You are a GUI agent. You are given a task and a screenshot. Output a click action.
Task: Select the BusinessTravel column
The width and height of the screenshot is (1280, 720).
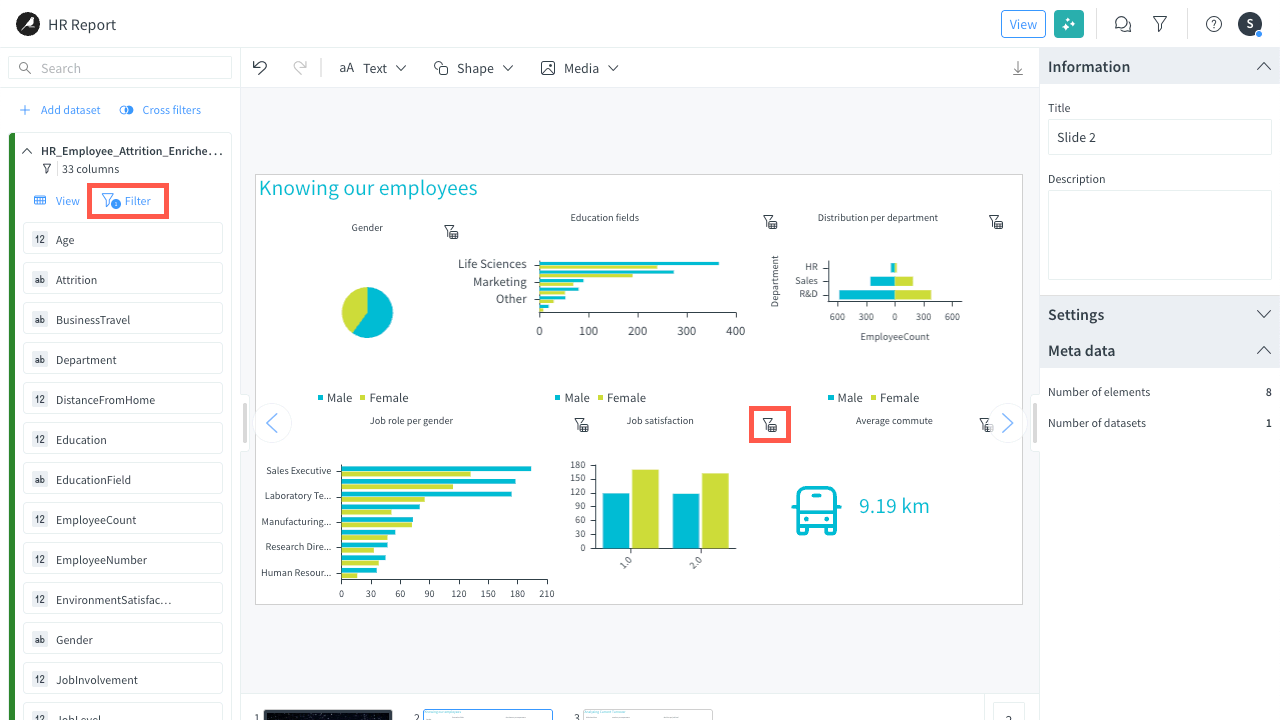coord(122,320)
